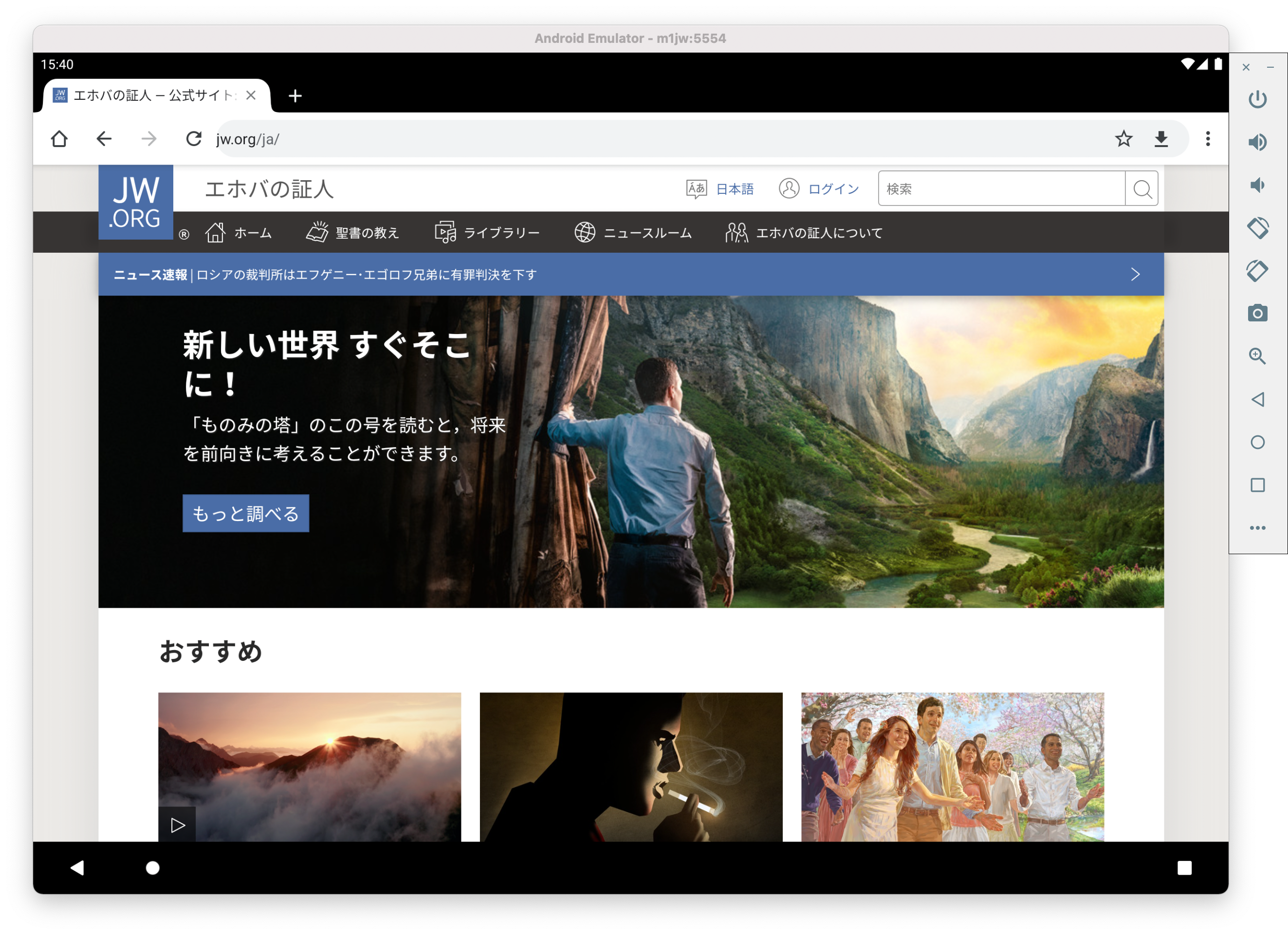Click the emulator volume up button
Screen dimensions: 1288x935
(1257, 142)
